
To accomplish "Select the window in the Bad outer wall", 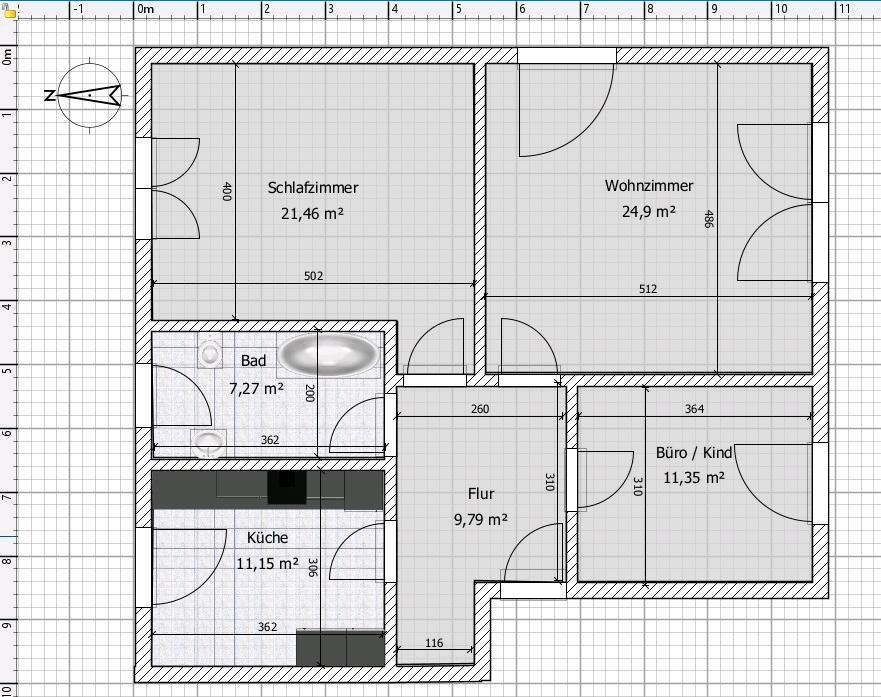I will pos(174,395).
